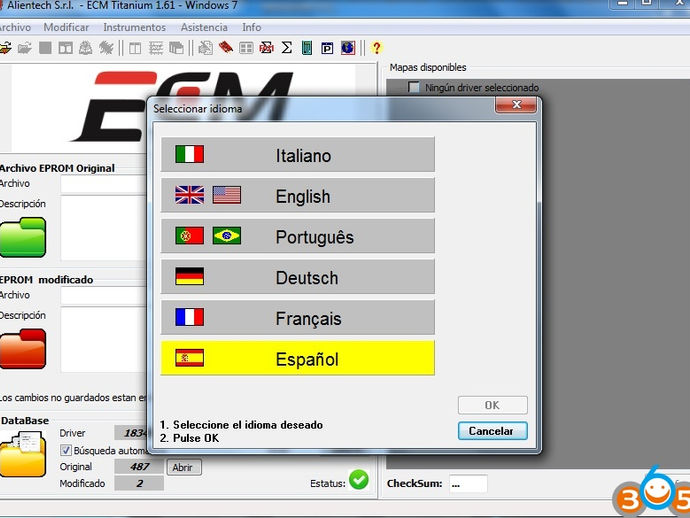Click the modified EPROM Descripción box
The height and width of the screenshot is (518, 690).
click(x=103, y=340)
